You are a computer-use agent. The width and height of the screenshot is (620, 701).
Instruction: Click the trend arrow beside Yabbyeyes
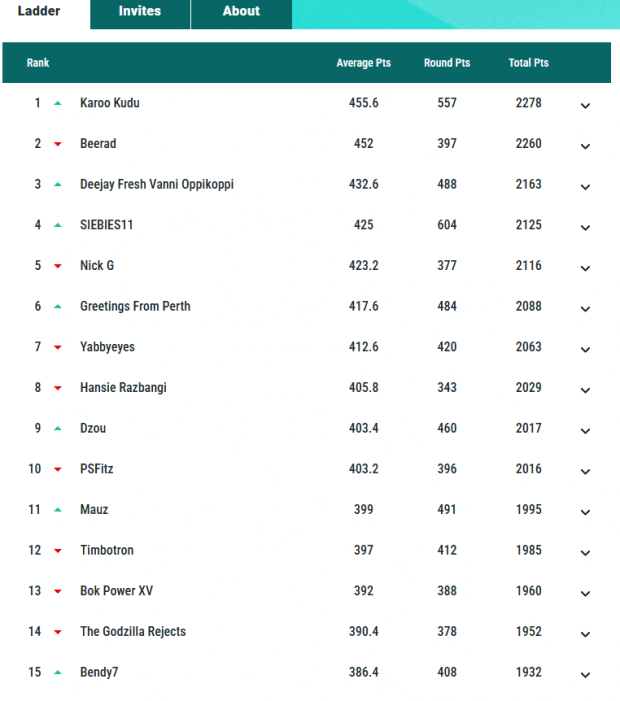[58, 347]
